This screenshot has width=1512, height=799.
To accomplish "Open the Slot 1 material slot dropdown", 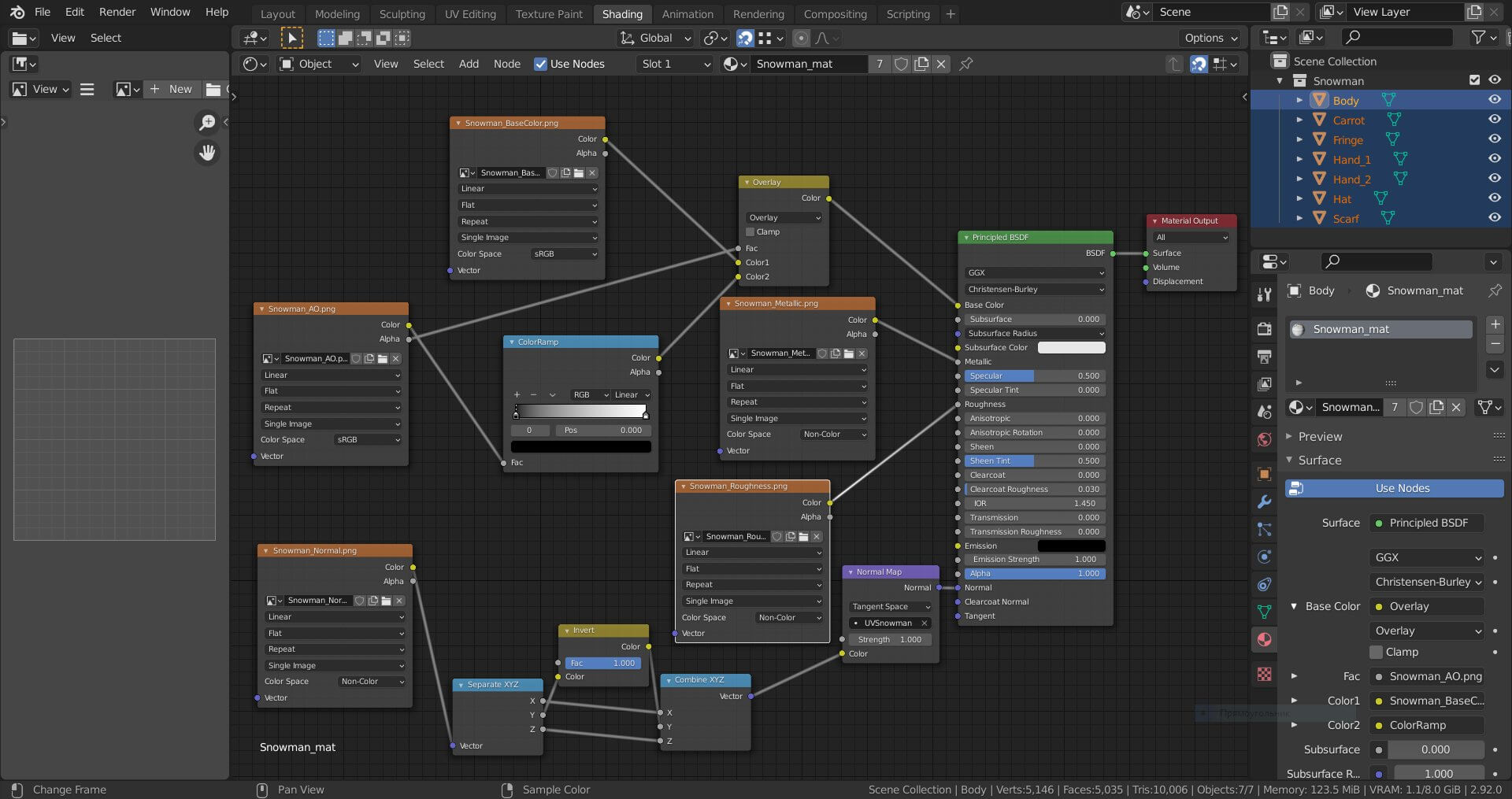I will (675, 64).
